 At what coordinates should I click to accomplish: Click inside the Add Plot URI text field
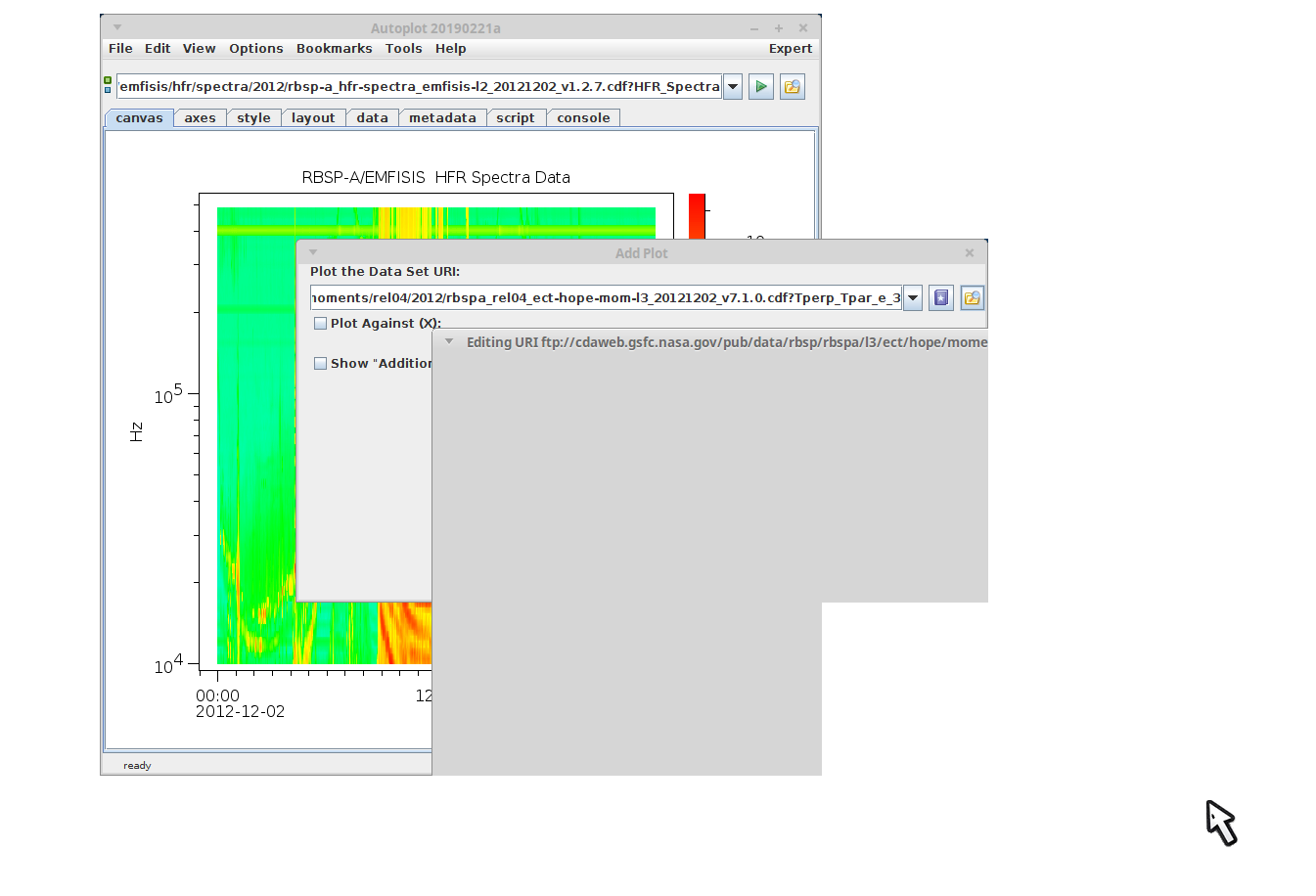click(605, 298)
